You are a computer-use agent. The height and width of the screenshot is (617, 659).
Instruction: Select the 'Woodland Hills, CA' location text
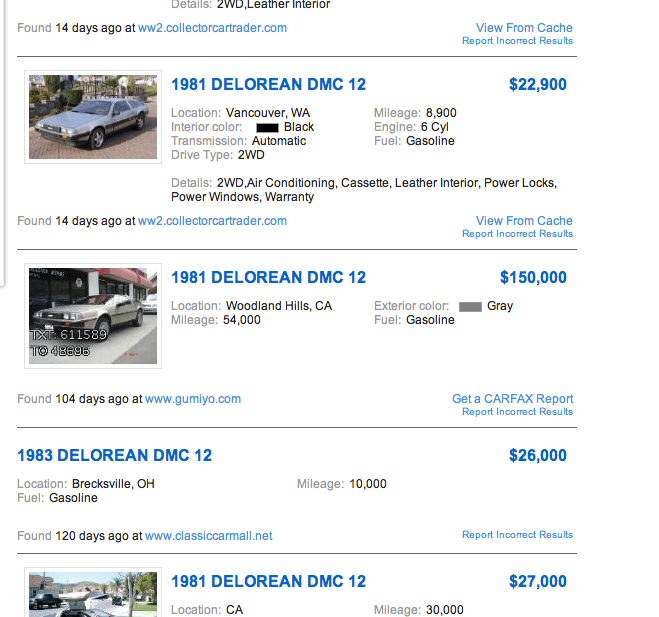coord(279,306)
